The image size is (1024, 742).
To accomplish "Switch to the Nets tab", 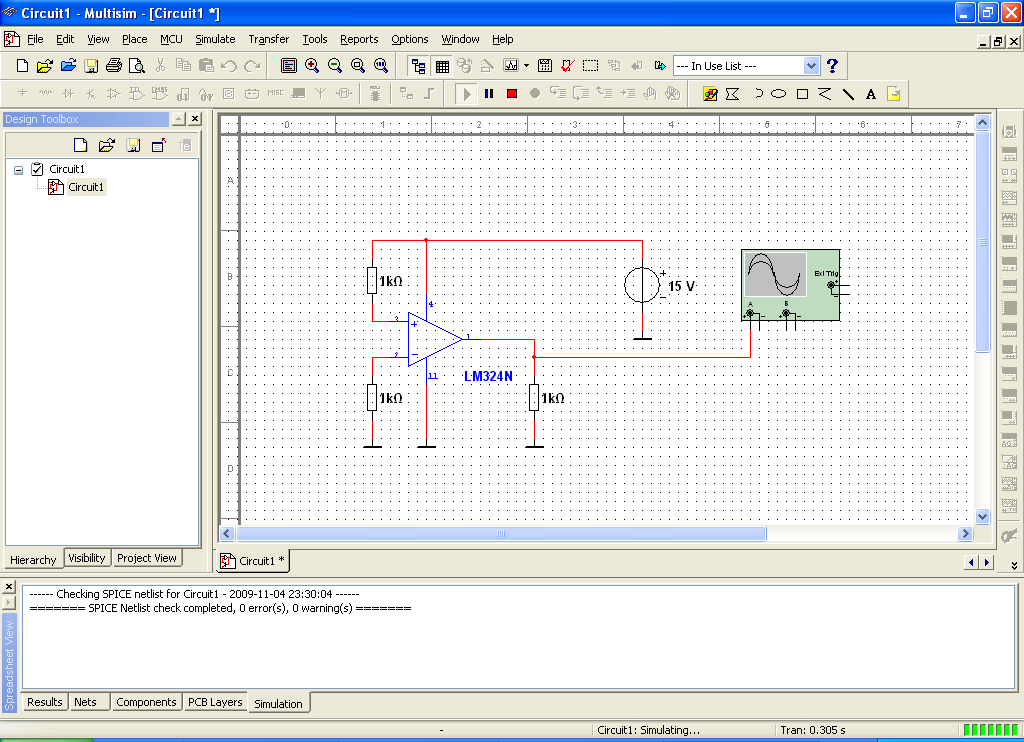I will tap(85, 702).
